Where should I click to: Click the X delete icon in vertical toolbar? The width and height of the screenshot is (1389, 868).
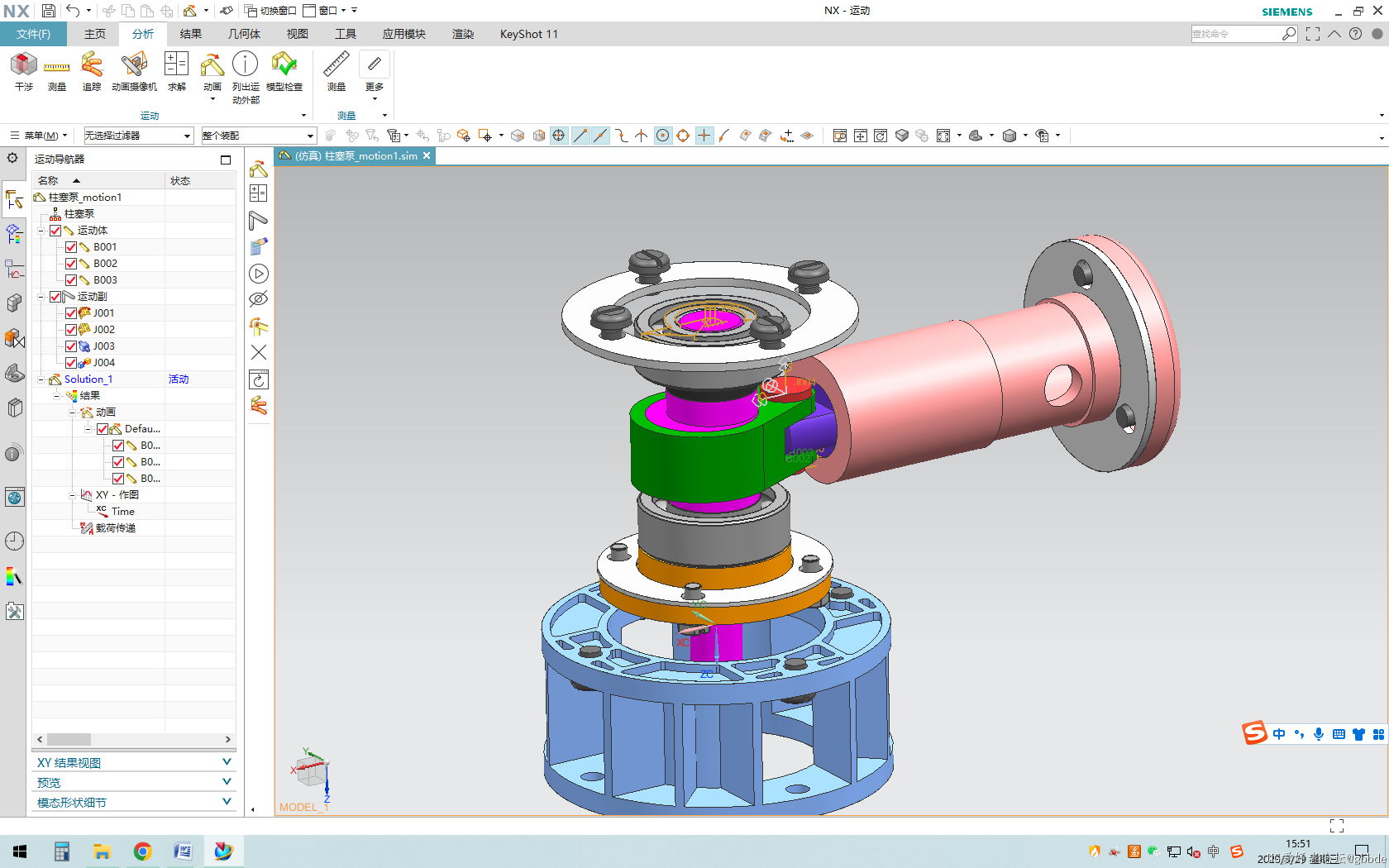click(259, 352)
